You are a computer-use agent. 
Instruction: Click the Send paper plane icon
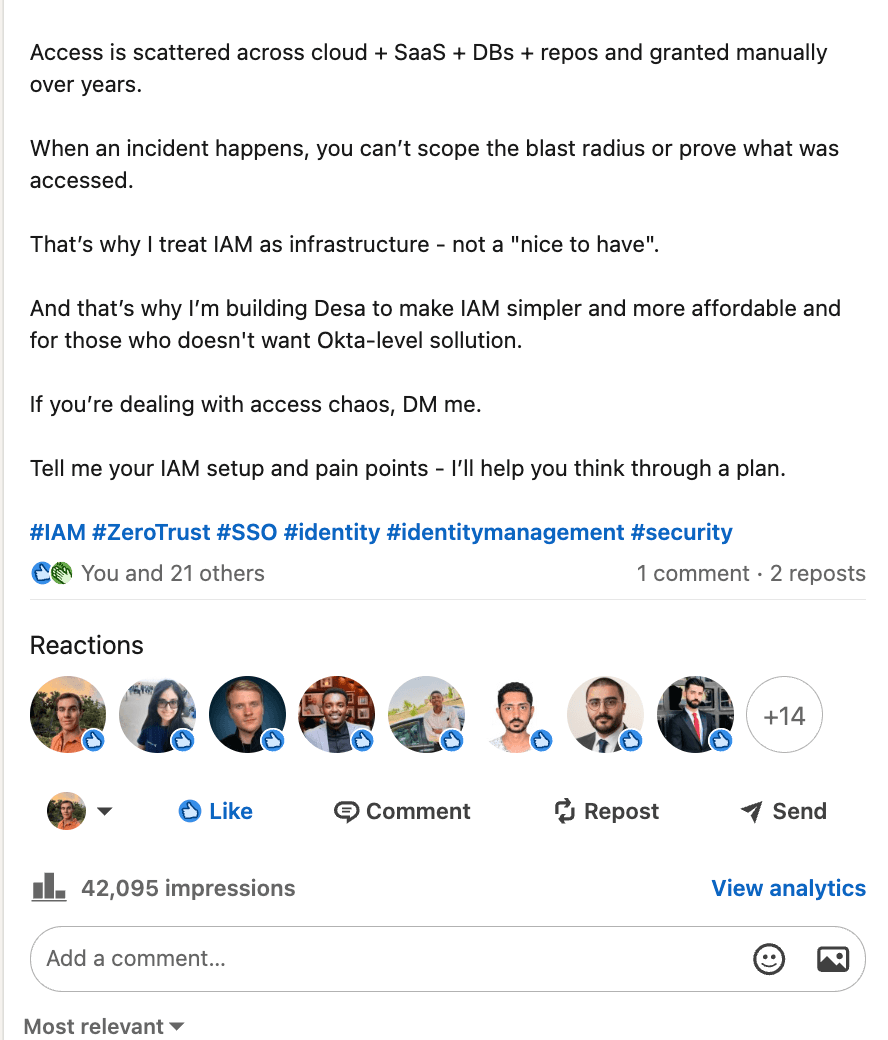pos(749,811)
